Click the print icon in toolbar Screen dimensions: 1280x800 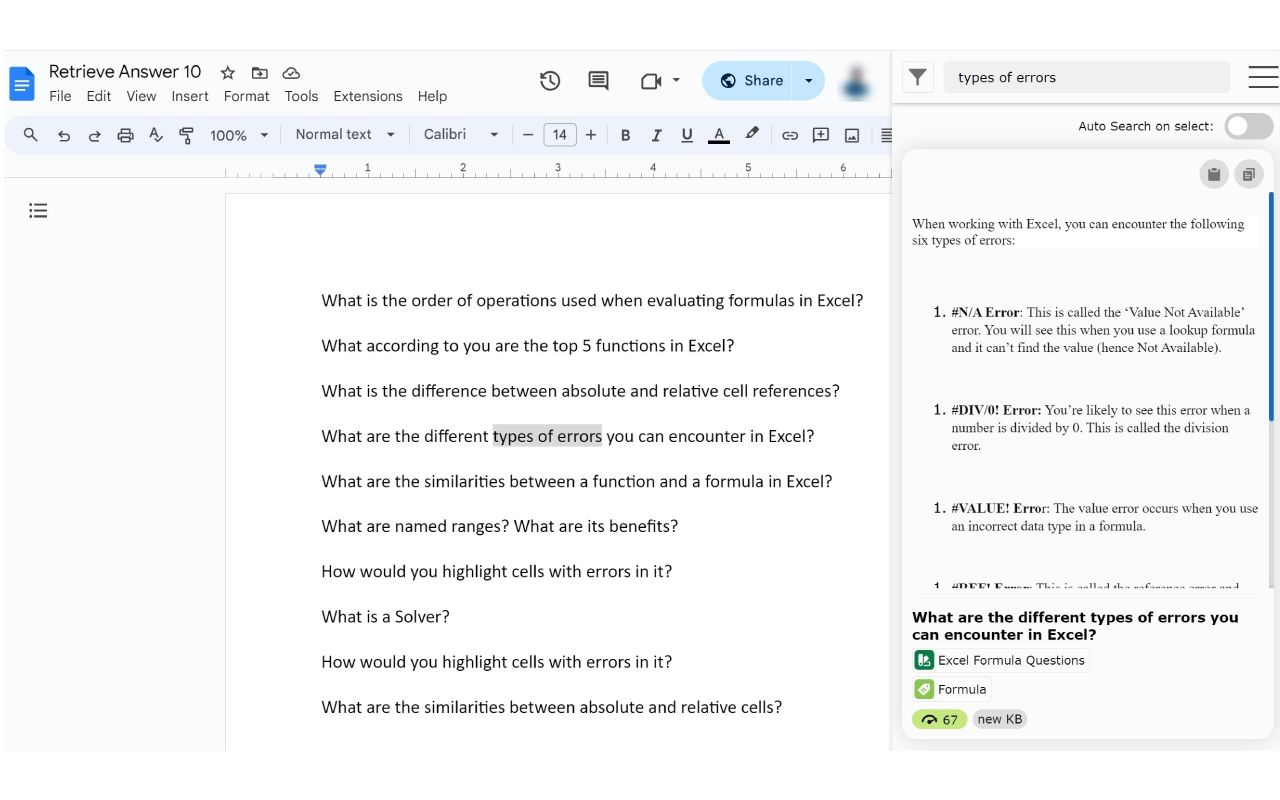[125, 135]
